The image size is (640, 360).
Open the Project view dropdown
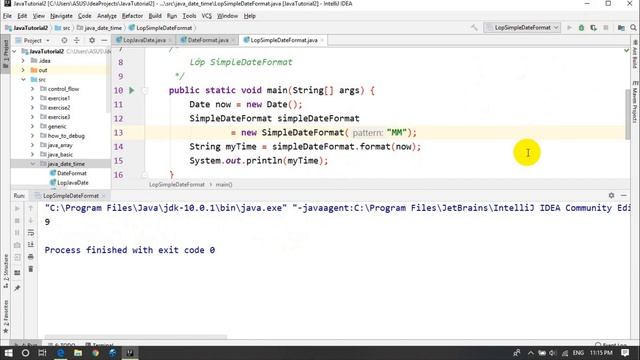tap(33, 40)
